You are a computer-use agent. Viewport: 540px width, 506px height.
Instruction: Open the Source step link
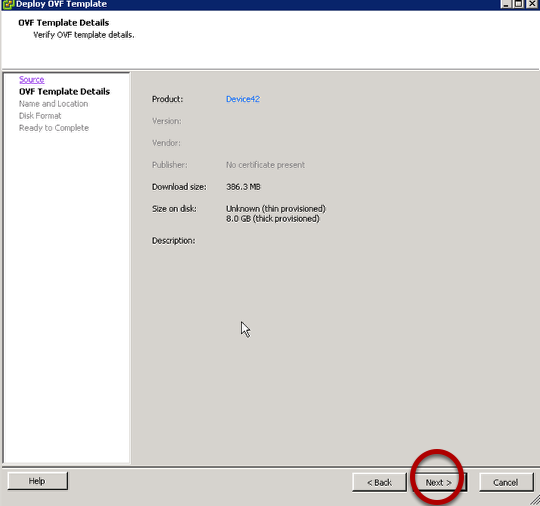tap(31, 80)
